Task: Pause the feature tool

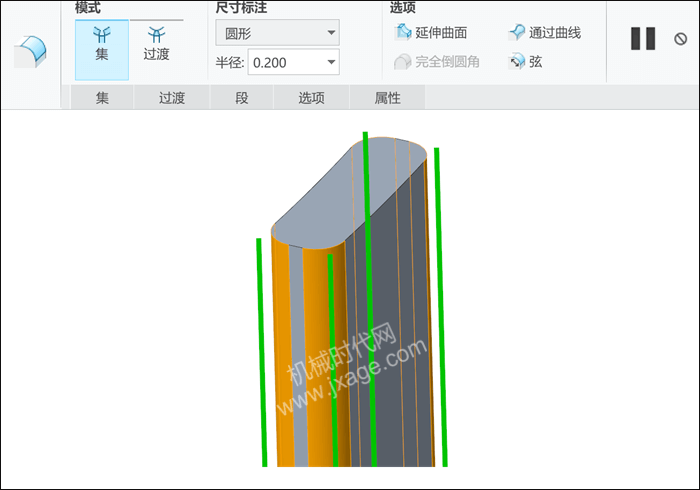Action: (643, 38)
